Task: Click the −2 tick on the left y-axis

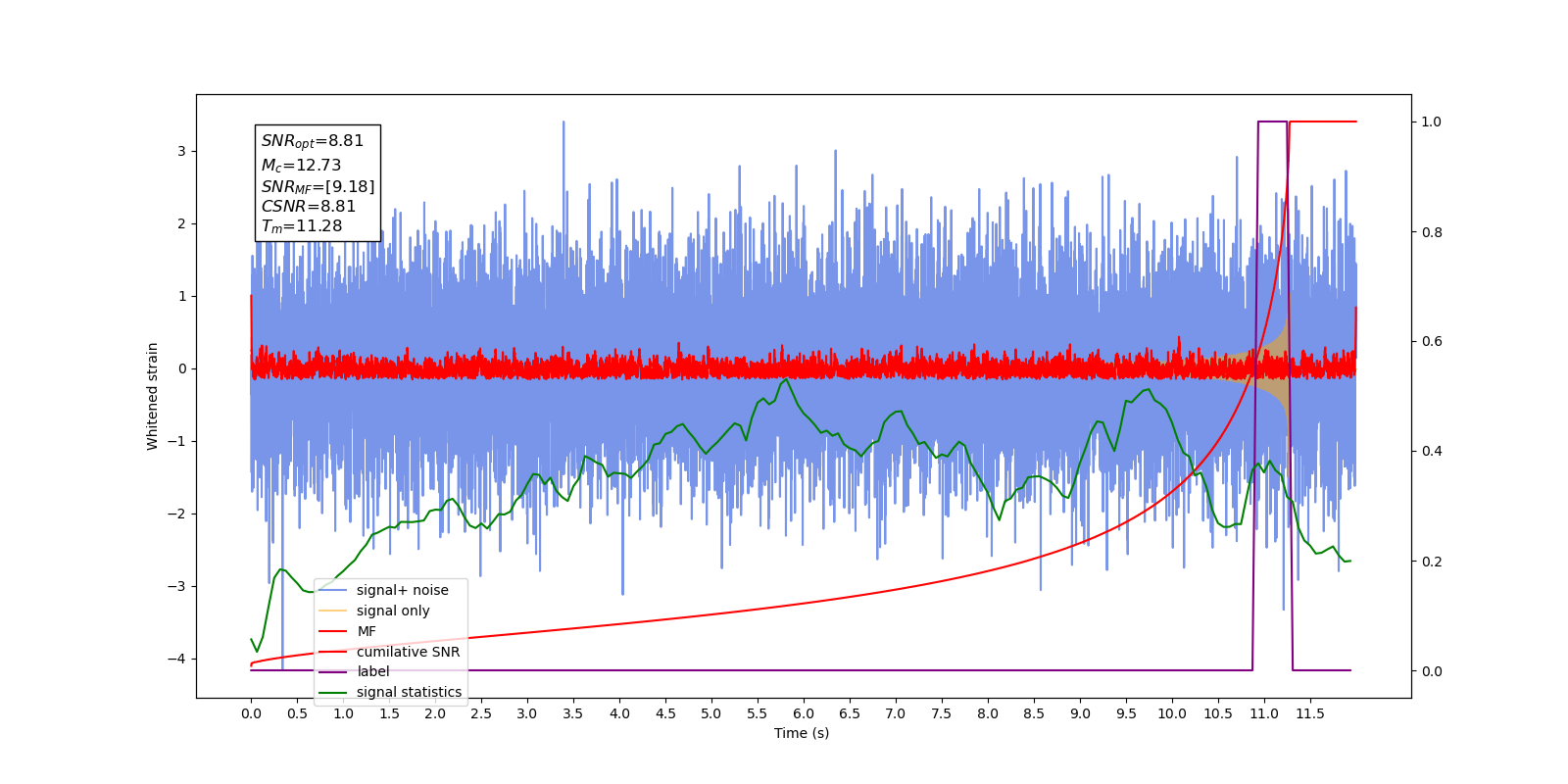Action: pyautogui.click(x=175, y=514)
